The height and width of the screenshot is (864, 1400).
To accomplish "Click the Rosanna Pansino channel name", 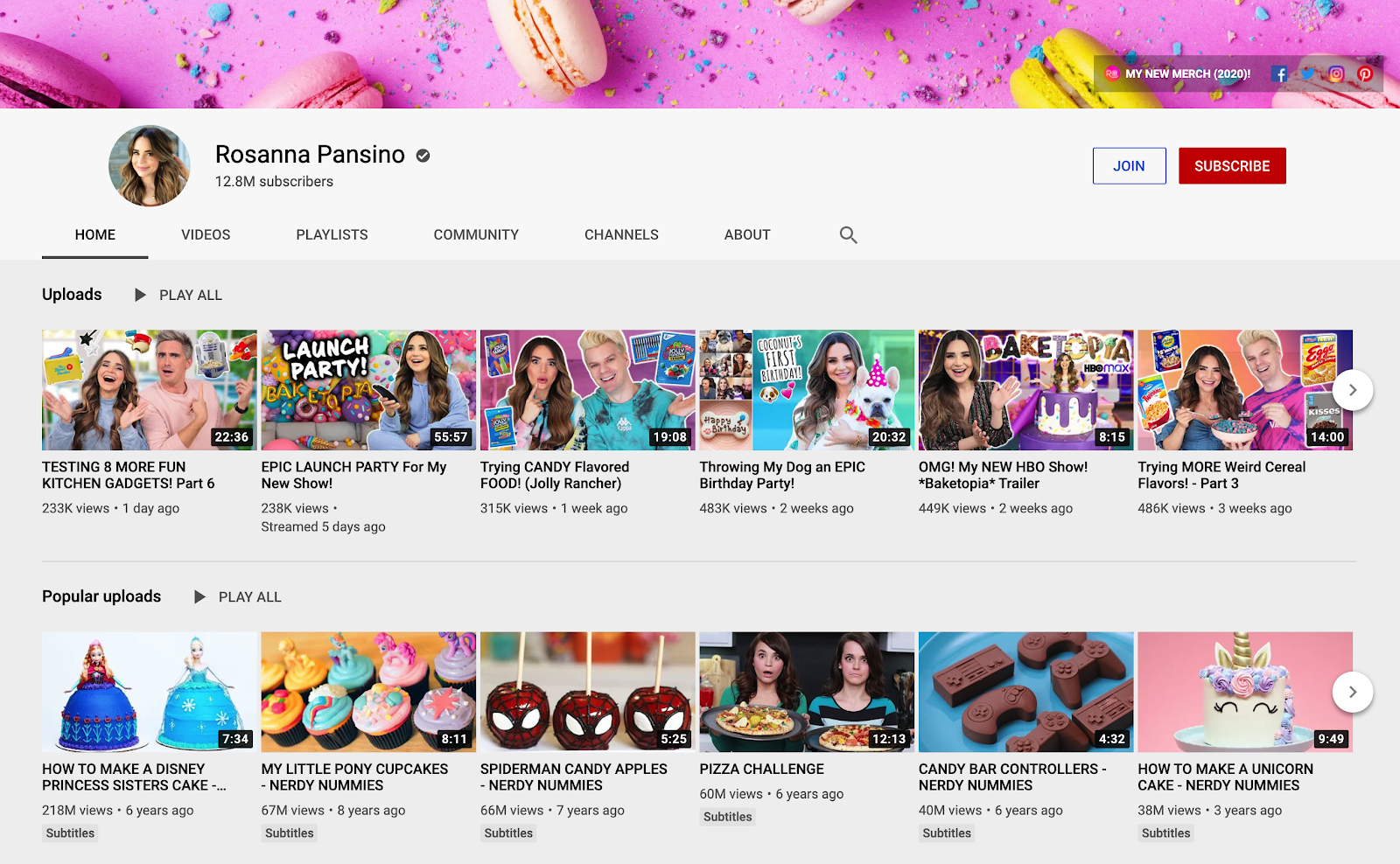I will 310,155.
